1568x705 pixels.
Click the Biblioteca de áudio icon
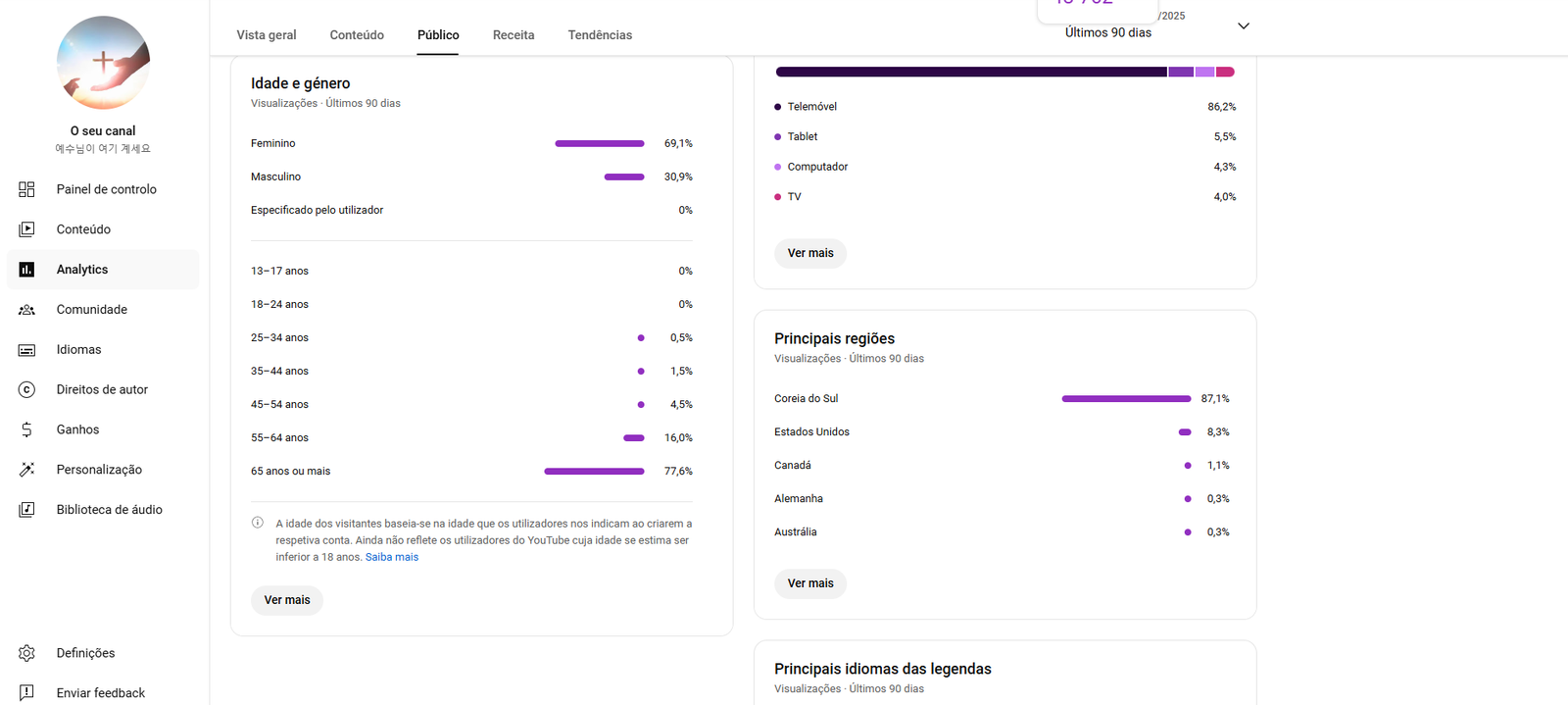pyautogui.click(x=26, y=510)
